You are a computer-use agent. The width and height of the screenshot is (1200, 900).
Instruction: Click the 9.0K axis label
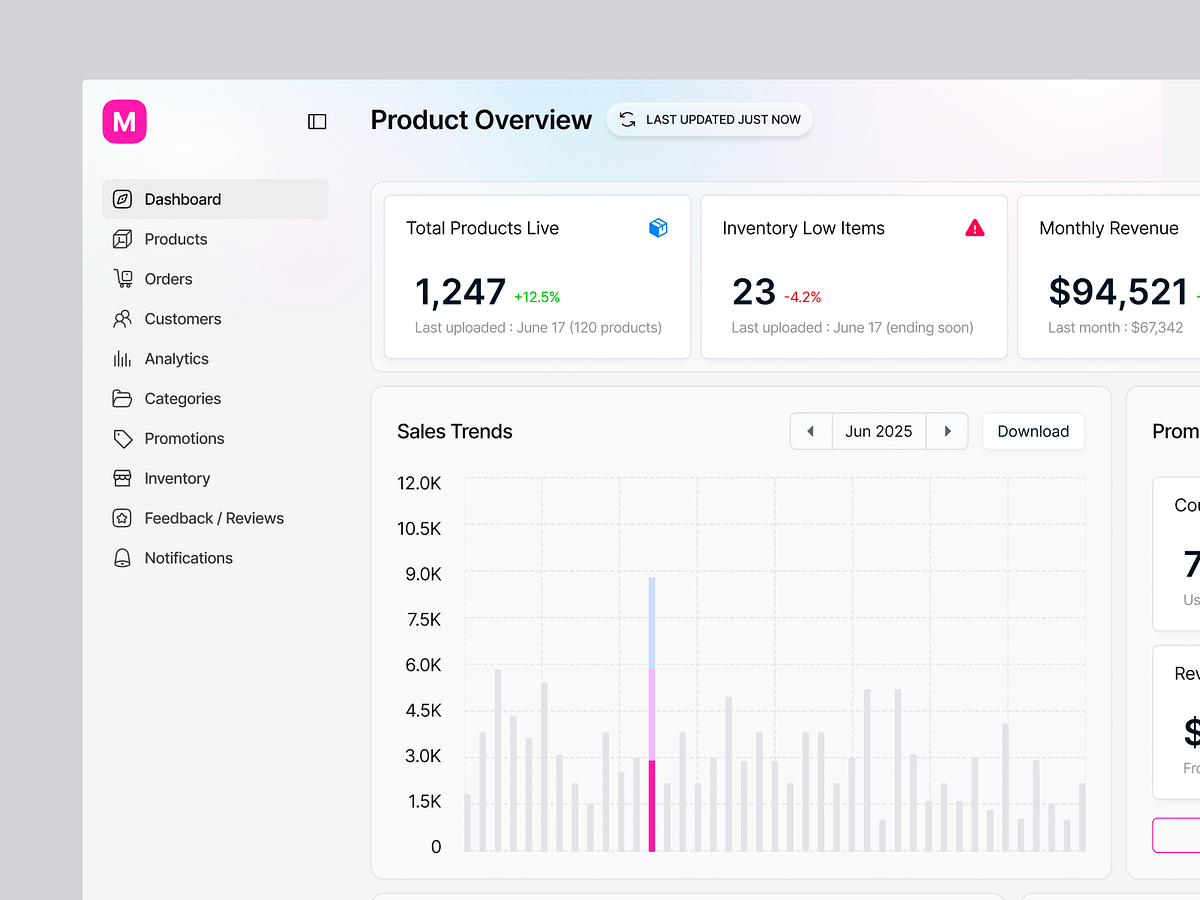pyautogui.click(x=423, y=574)
